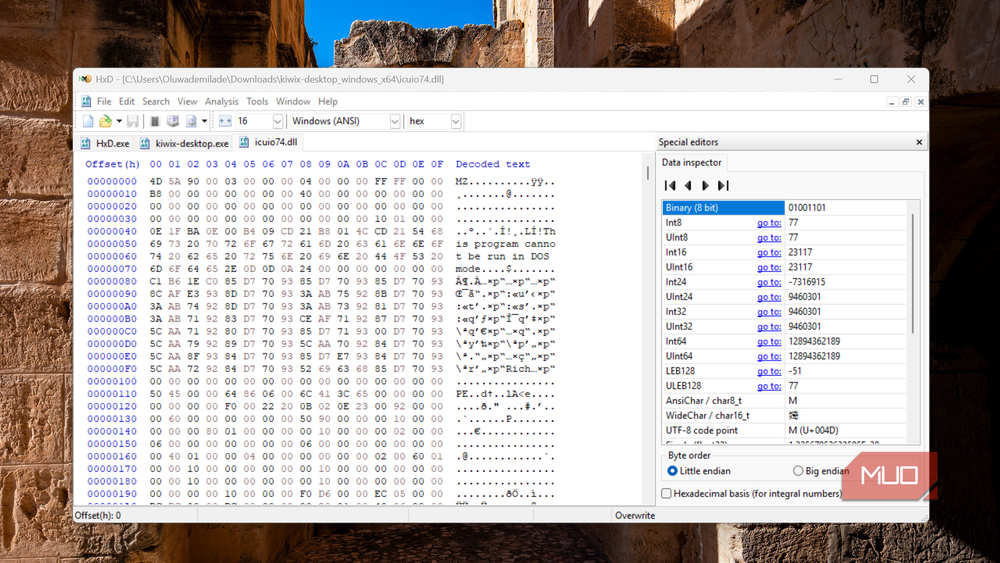The image size is (1000, 563).
Task: Switch to the HxD.exe tab
Action: [105, 143]
